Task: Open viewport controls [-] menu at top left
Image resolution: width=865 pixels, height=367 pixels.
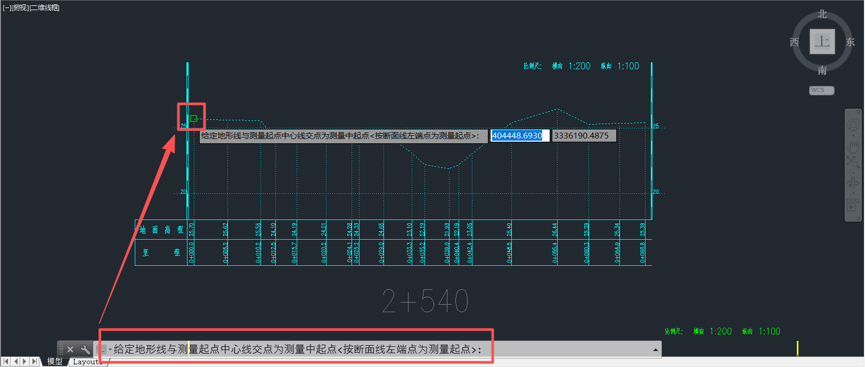Action: (x=6, y=7)
